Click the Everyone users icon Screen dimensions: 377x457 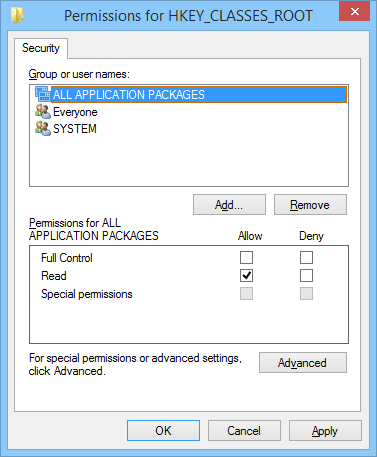[x=43, y=111]
